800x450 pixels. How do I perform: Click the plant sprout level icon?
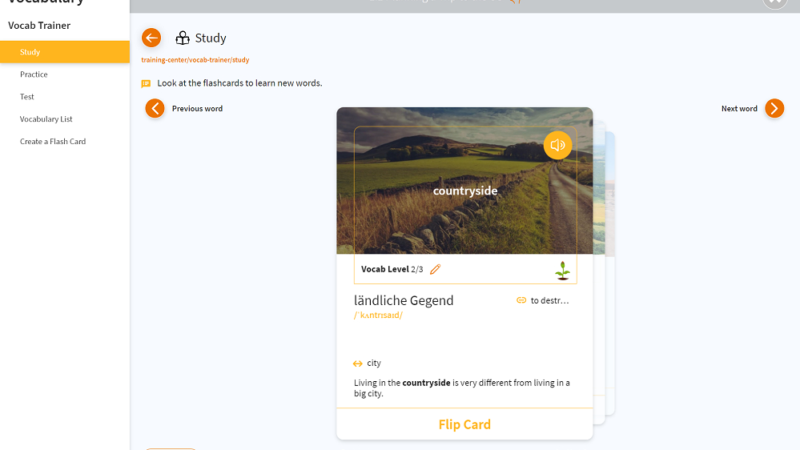tap(562, 270)
